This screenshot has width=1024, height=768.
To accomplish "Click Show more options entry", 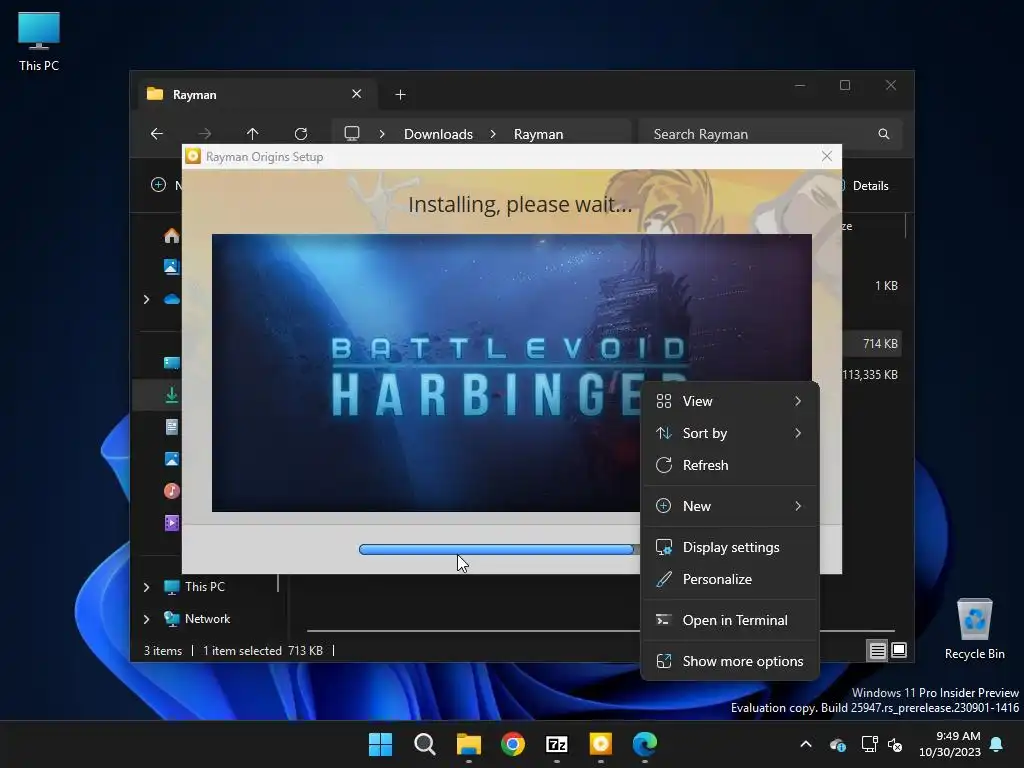I will (729, 662).
